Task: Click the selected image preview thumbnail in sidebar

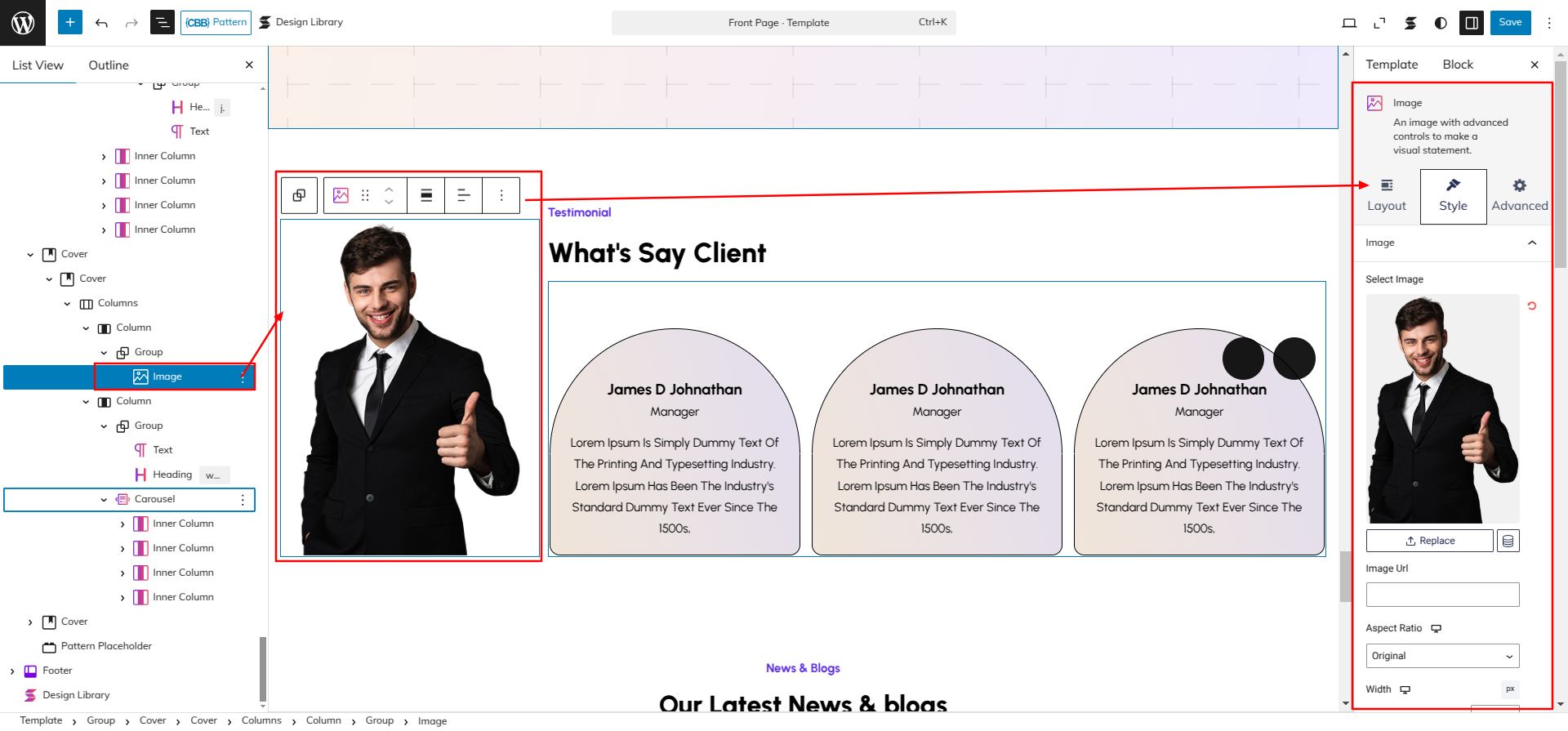Action: coord(1442,409)
